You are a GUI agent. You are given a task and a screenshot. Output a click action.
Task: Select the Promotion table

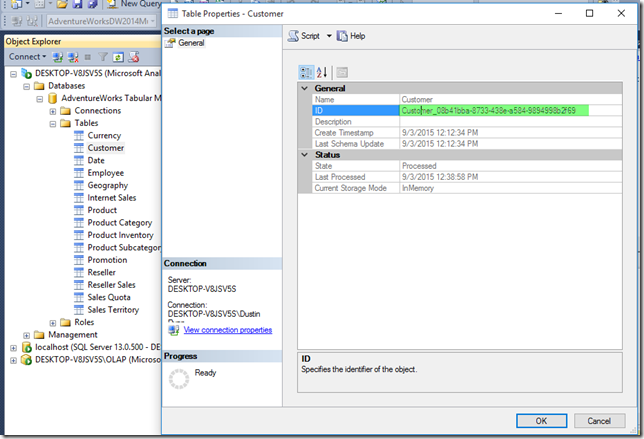click(x=107, y=260)
